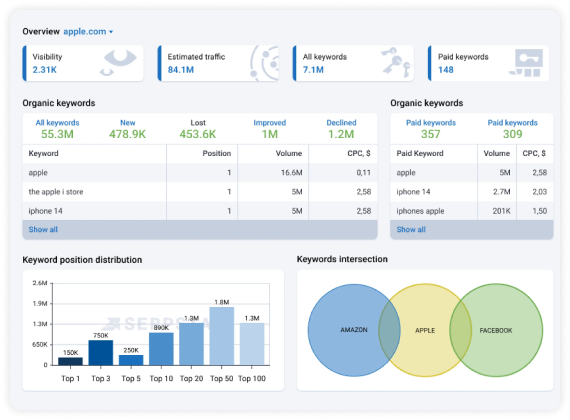Select the Paid keywords 309 tab
The width and height of the screenshot is (570, 420).
[513, 129]
